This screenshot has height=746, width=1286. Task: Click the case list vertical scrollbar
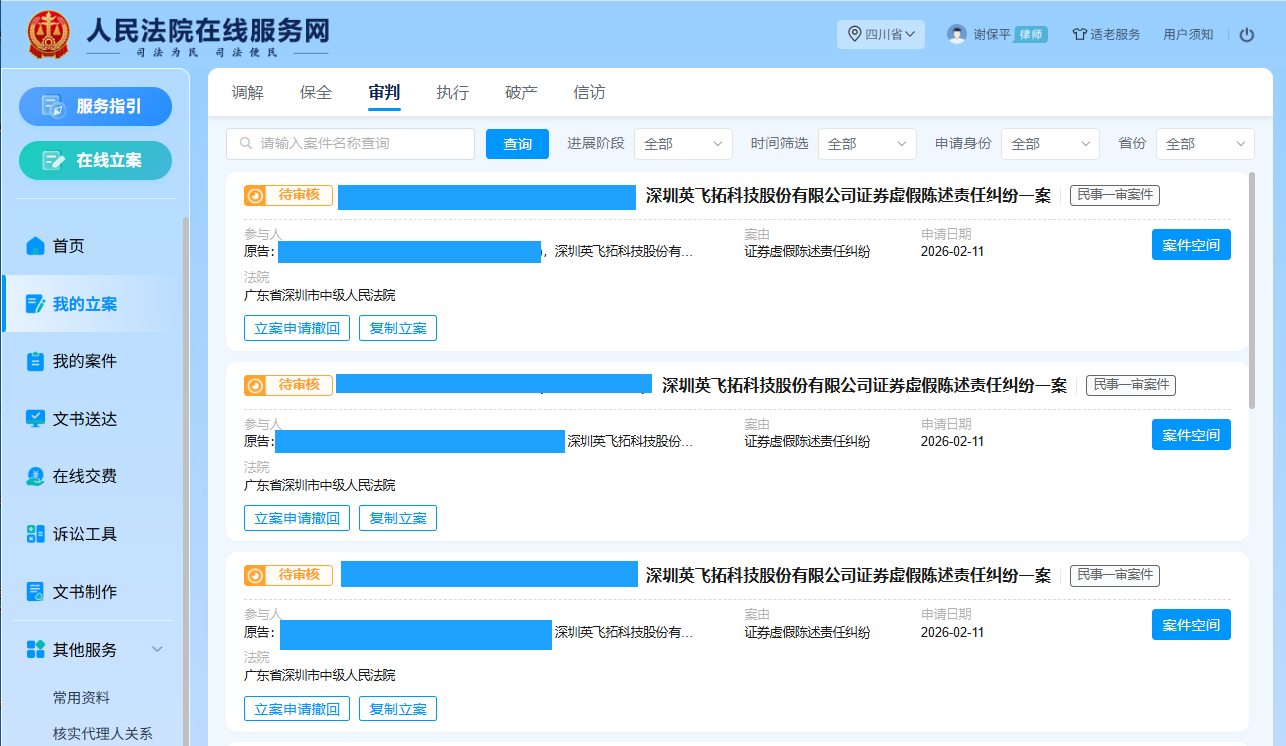(x=1251, y=290)
